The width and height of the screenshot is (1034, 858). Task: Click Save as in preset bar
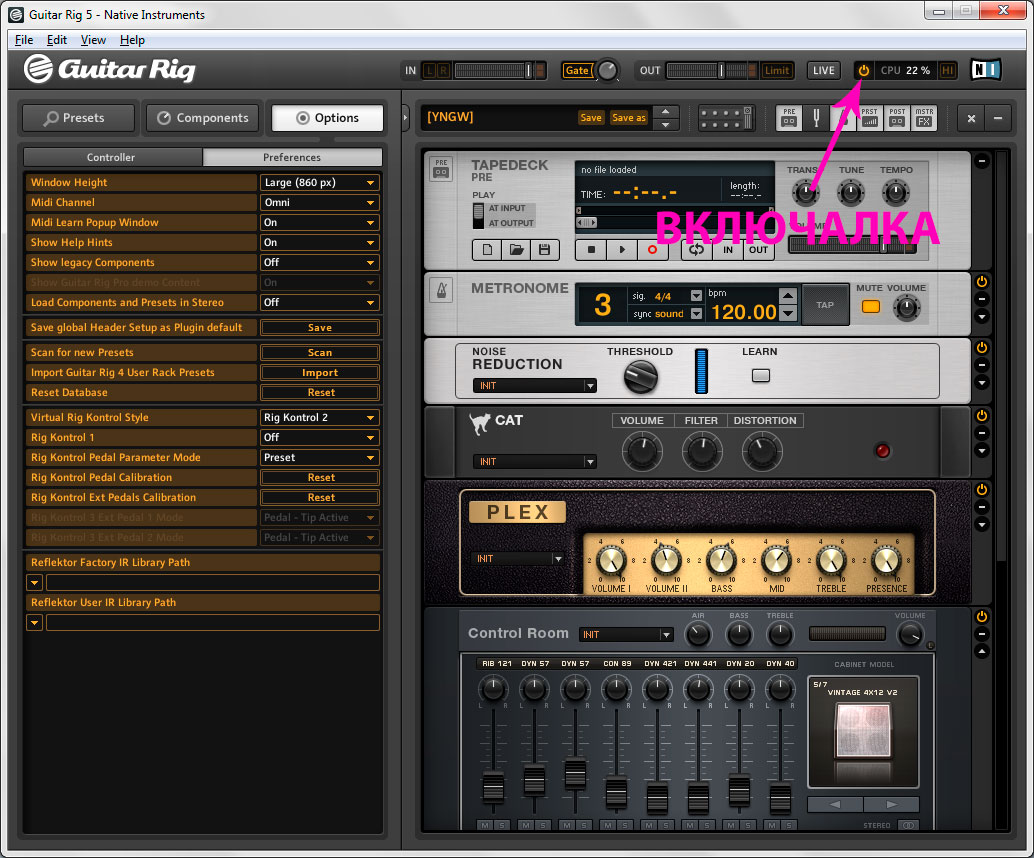click(x=628, y=118)
